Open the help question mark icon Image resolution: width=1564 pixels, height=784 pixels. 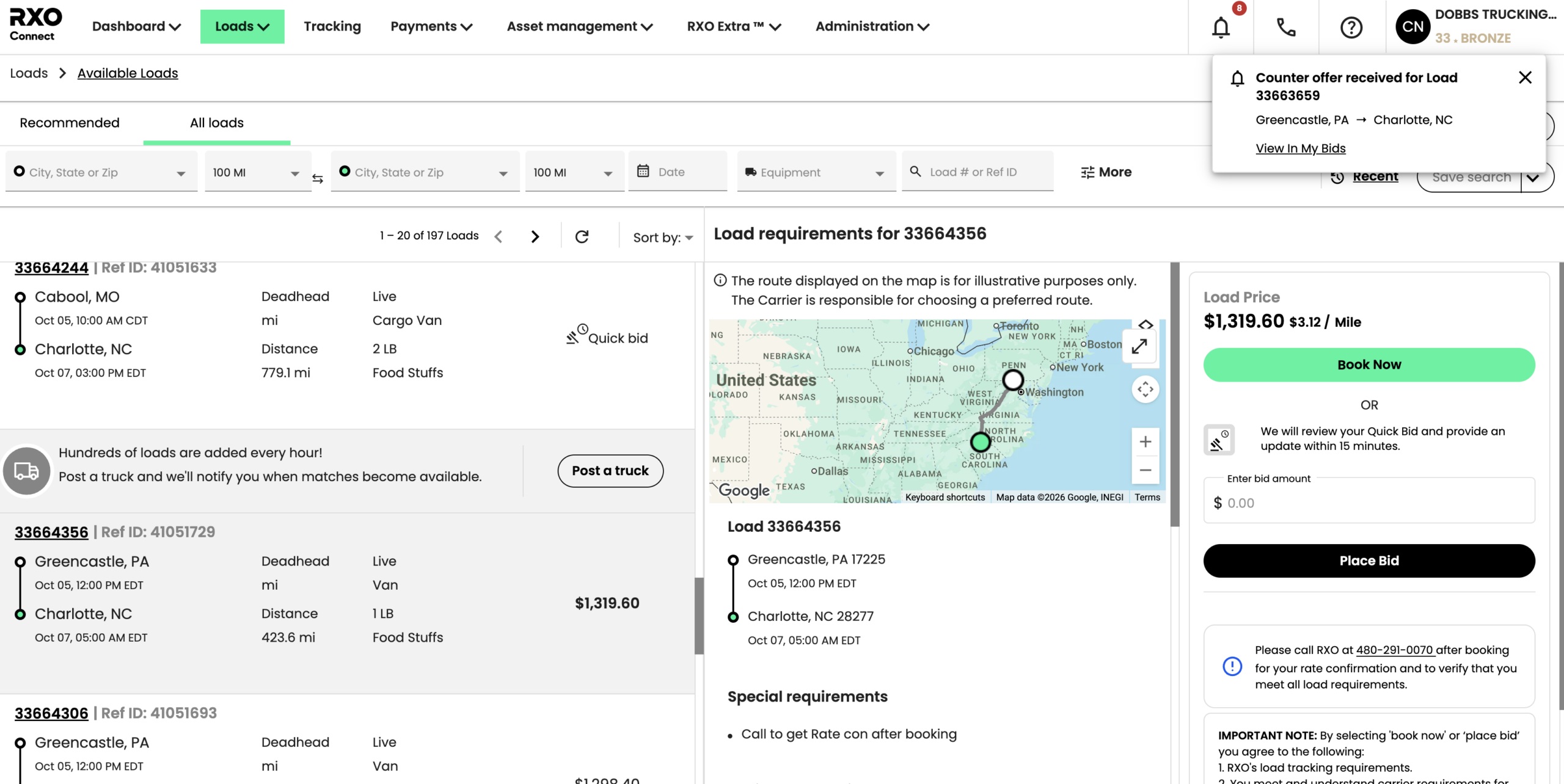coord(1351,27)
